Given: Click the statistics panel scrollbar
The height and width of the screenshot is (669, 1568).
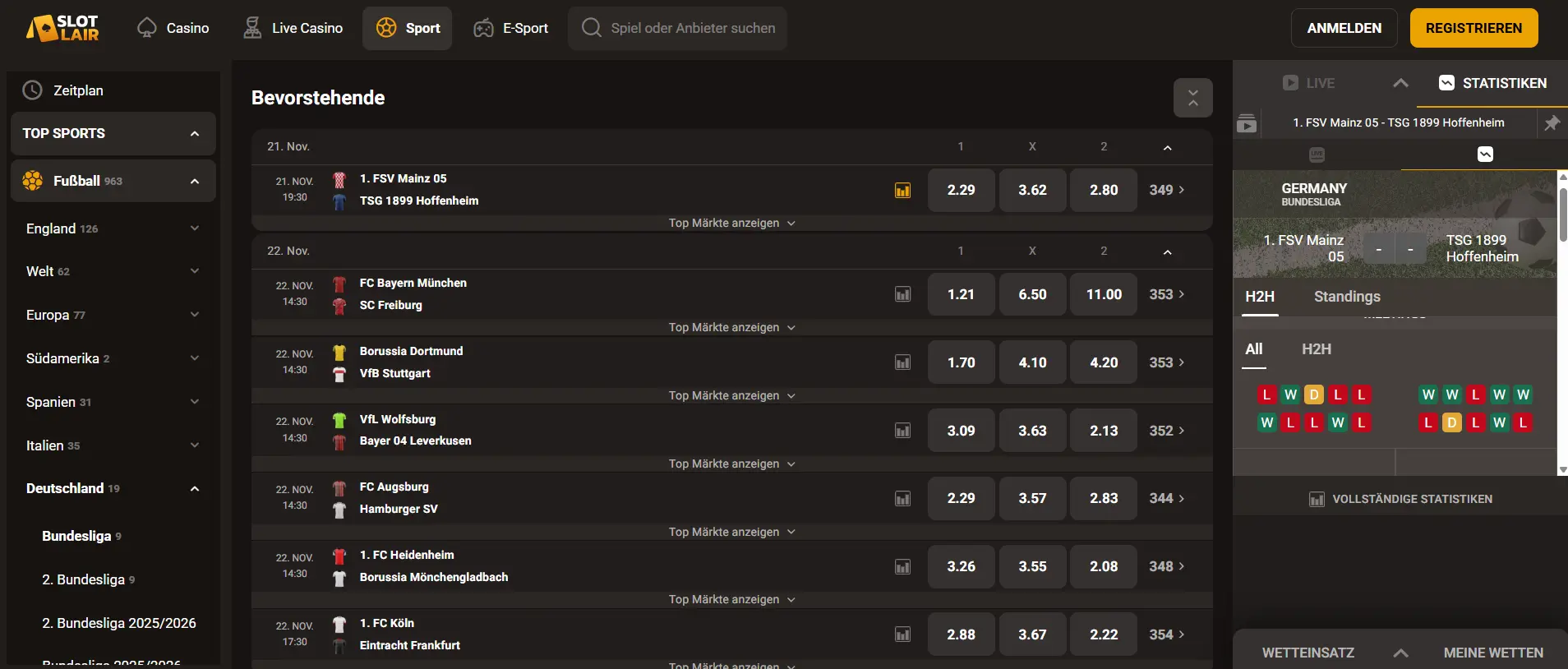Looking at the screenshot, I should pos(1563,215).
